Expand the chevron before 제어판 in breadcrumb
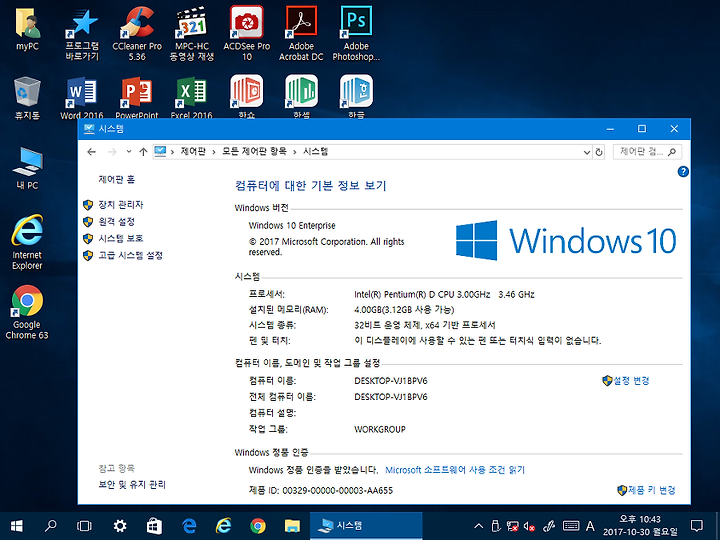Image resolution: width=720 pixels, height=540 pixels. (172, 152)
